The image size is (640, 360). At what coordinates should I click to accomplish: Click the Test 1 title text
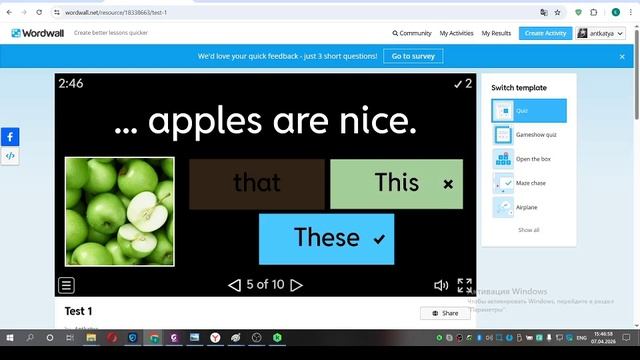(78, 311)
